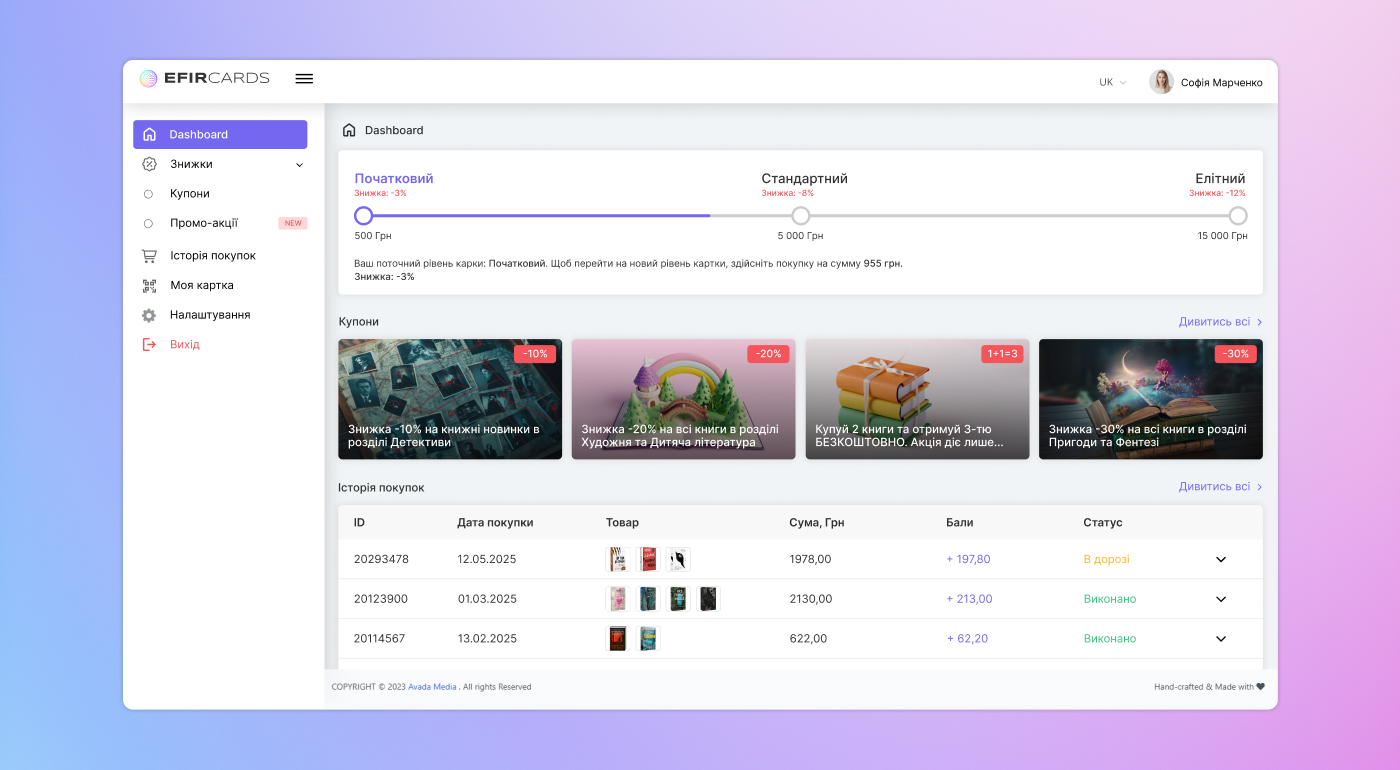This screenshot has height=770, width=1400.
Task: Expand the Знижки submenu chevron
Action: [x=298, y=163]
